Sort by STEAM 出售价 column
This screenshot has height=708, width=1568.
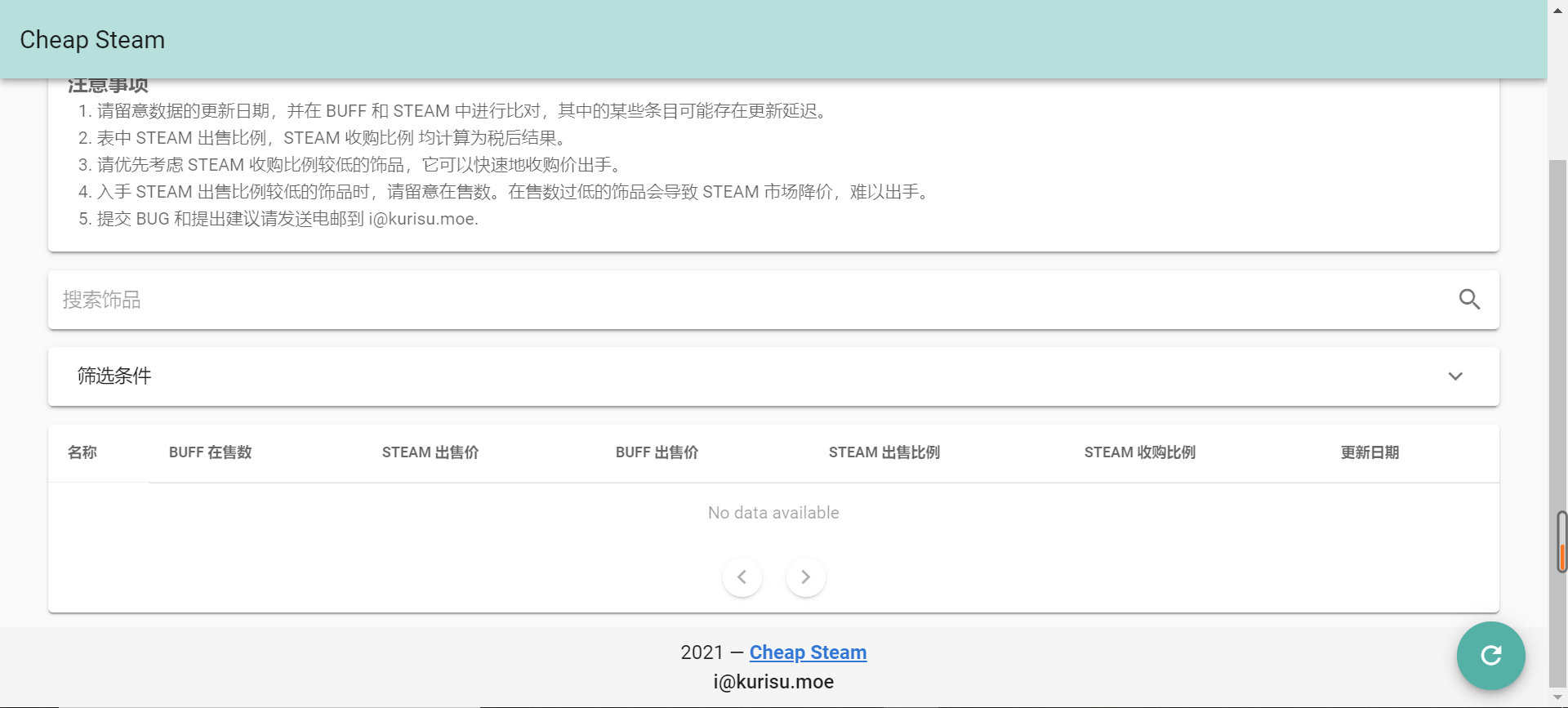click(430, 452)
